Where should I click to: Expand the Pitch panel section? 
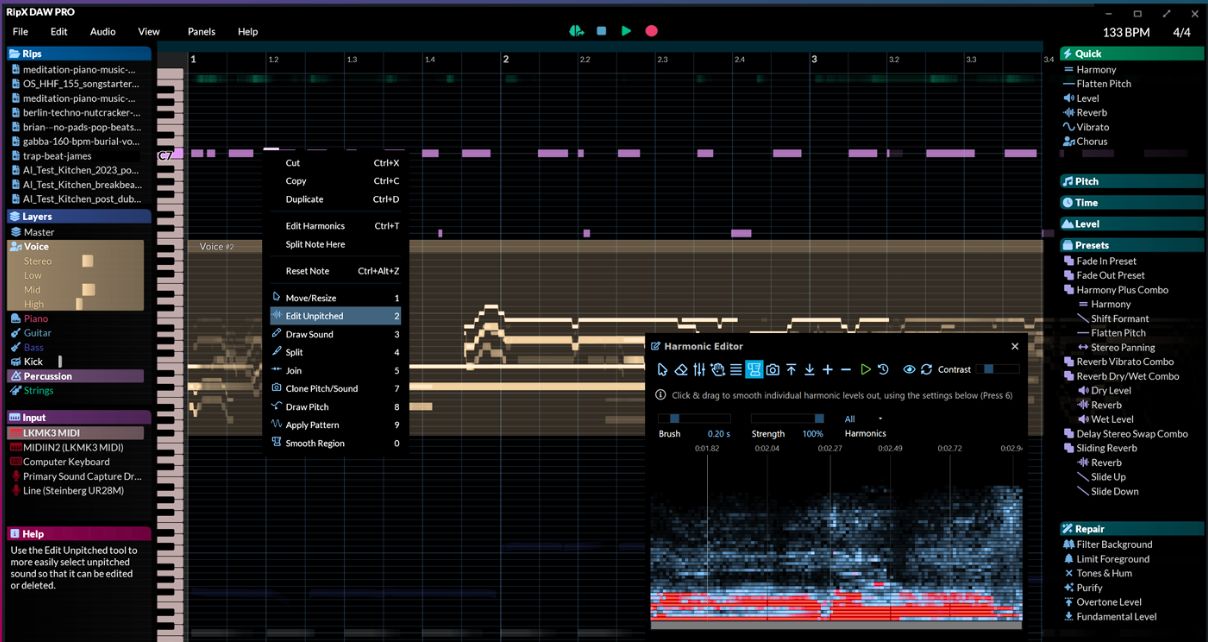[x=1086, y=182]
